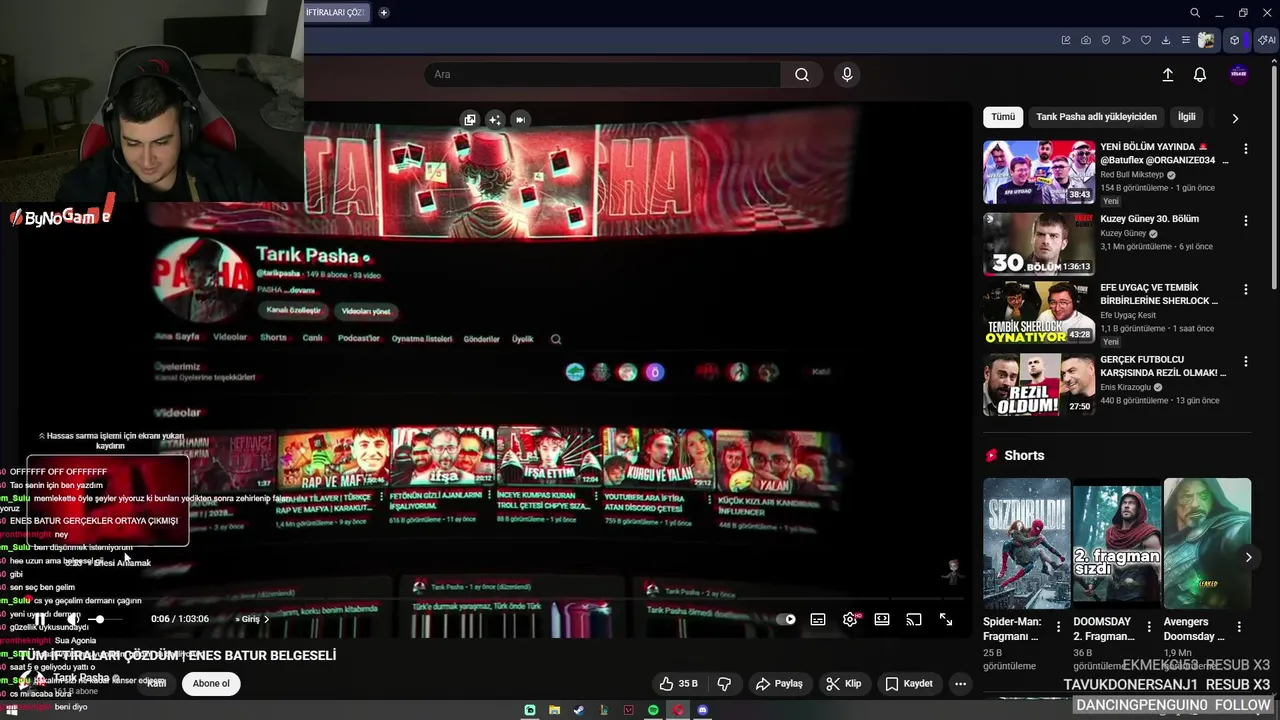
Task: Open the TEMBİK SHERLOCK OYNATIYOR thumbnail
Action: click(1039, 313)
